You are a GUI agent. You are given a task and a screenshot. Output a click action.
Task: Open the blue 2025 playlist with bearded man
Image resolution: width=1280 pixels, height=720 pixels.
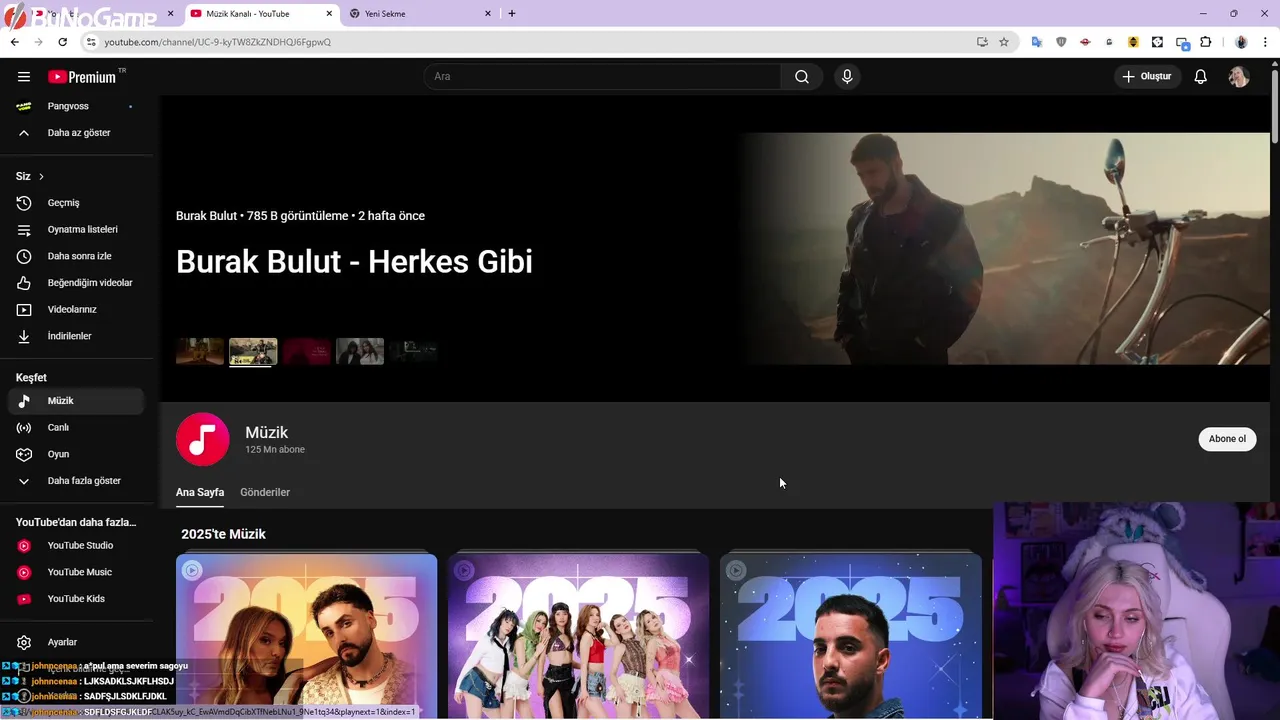pyautogui.click(x=851, y=636)
